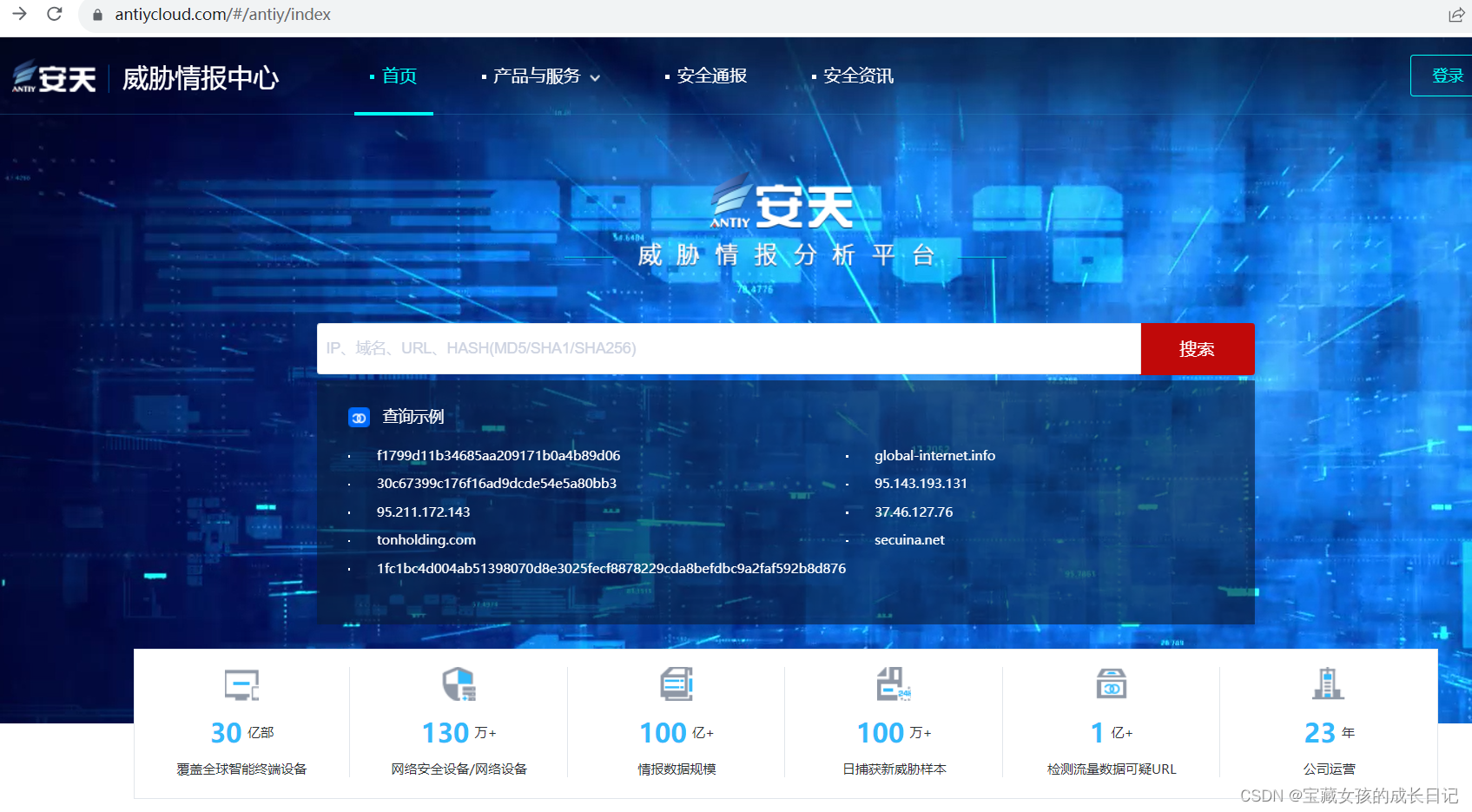Click the page refresh icon
This screenshot has width=1472, height=812.
click(x=54, y=14)
